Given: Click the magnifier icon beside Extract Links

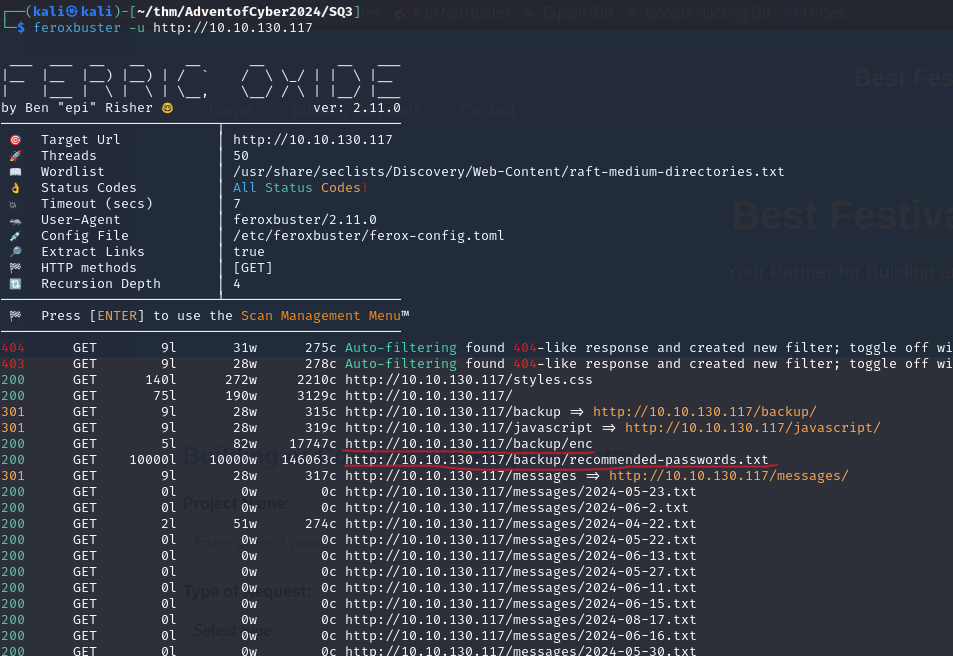Looking at the screenshot, I should (x=15, y=252).
